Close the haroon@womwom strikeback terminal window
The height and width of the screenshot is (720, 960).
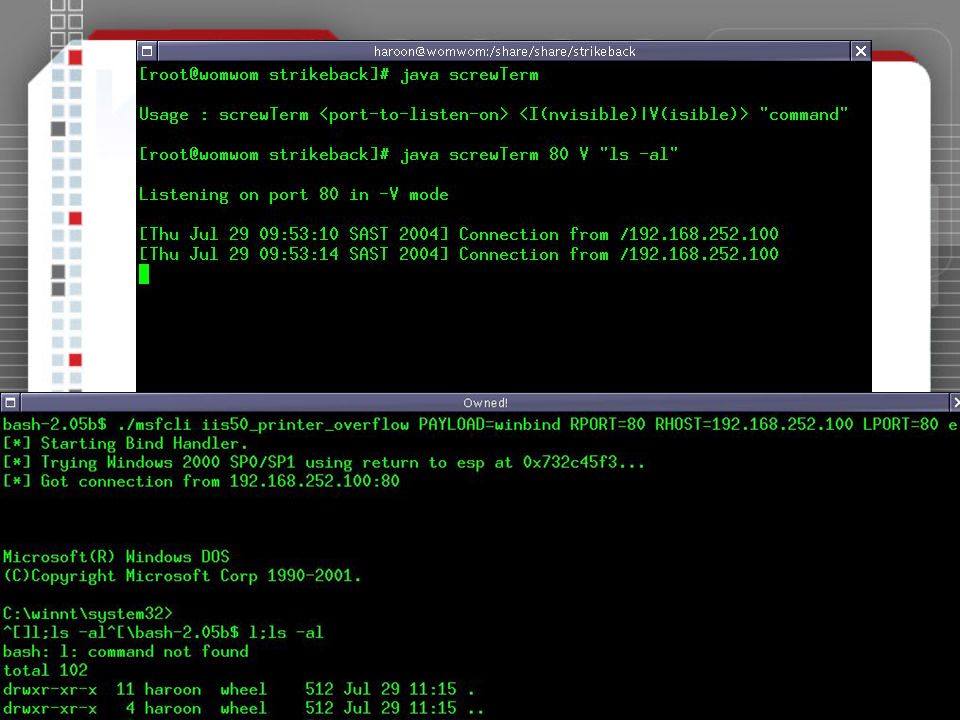(861, 51)
